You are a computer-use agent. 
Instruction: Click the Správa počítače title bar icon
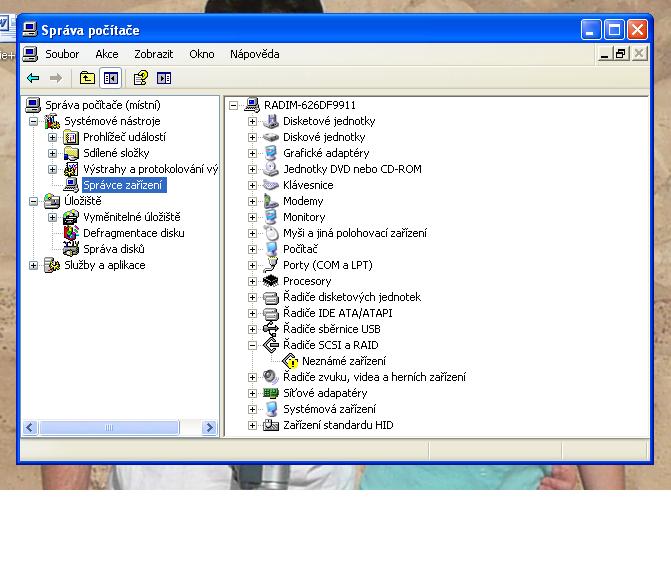(x=30, y=30)
